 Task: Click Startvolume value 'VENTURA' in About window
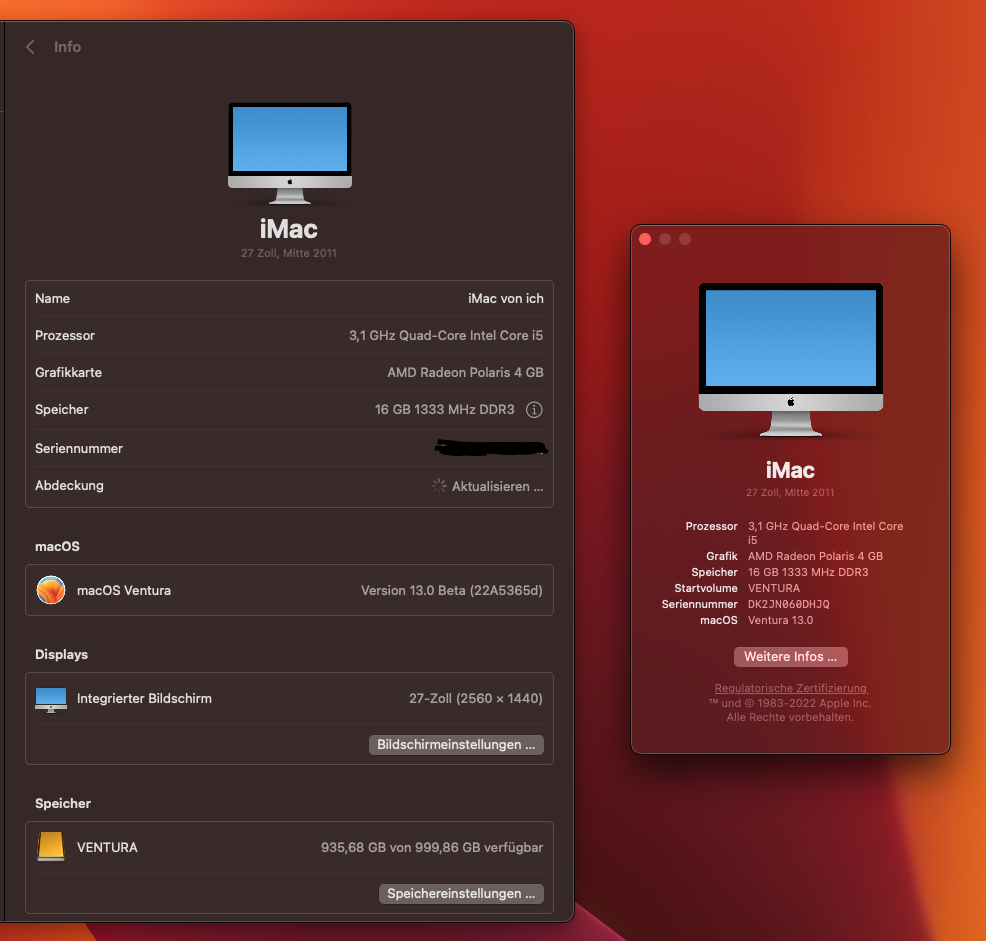773,588
